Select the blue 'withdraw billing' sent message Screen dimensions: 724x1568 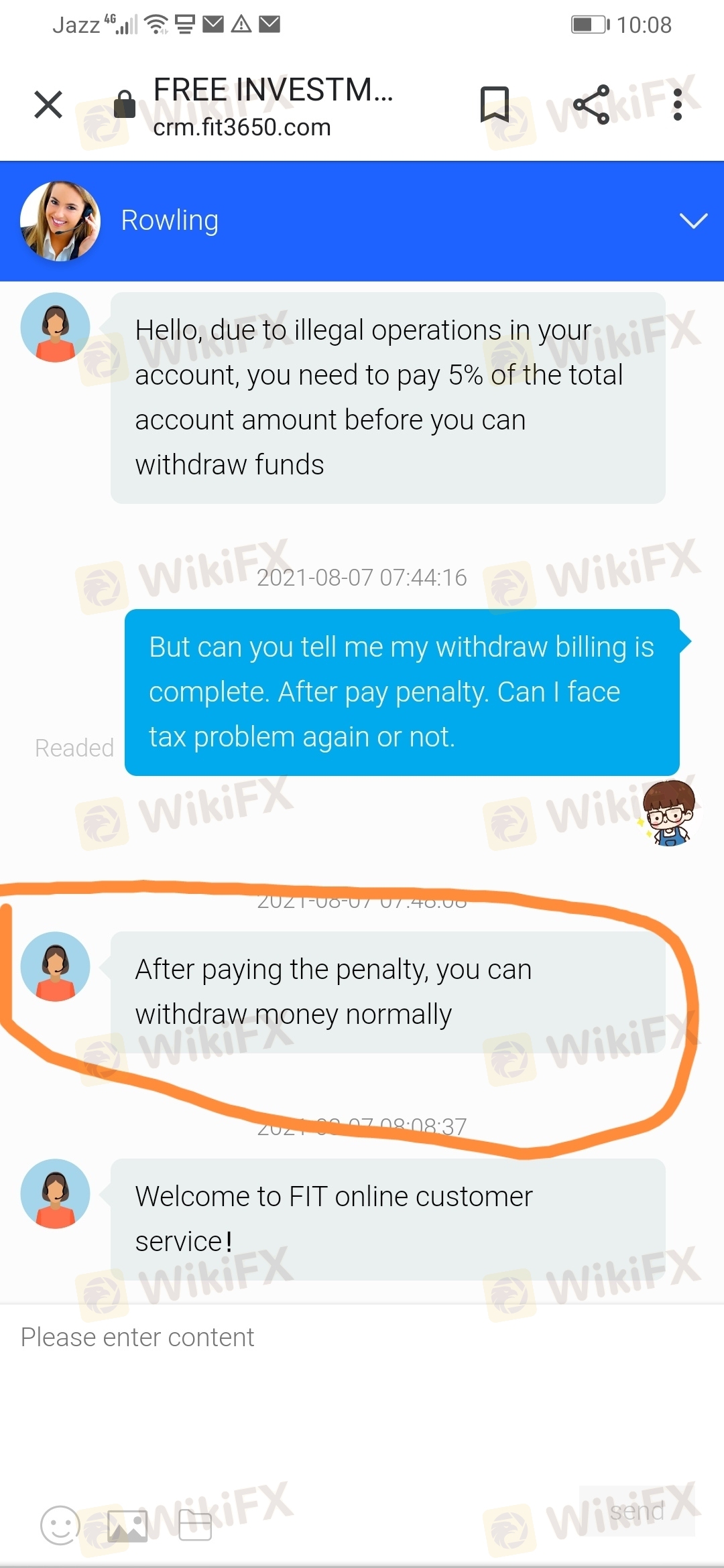click(402, 692)
